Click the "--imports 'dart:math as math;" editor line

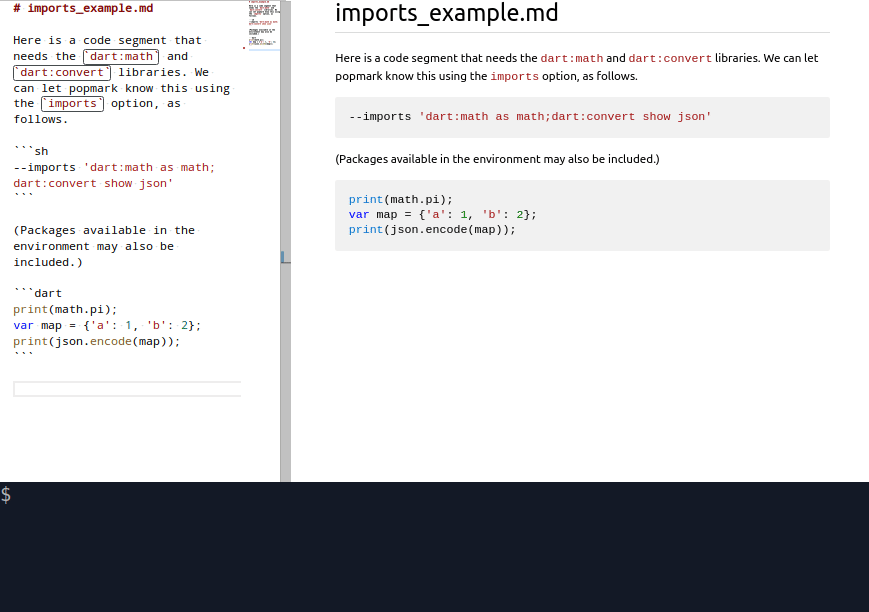(114, 167)
